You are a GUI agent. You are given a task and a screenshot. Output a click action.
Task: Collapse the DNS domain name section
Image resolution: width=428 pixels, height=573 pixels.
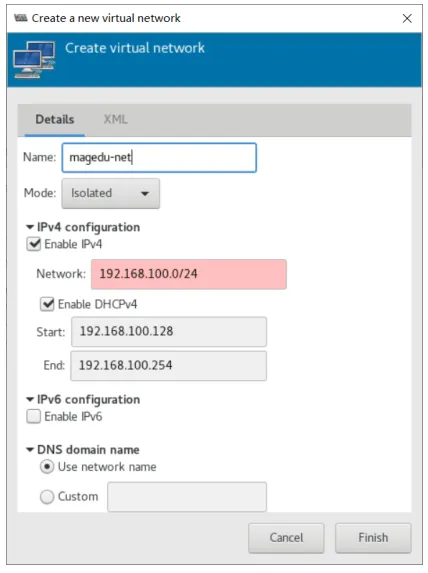[x=30, y=449]
